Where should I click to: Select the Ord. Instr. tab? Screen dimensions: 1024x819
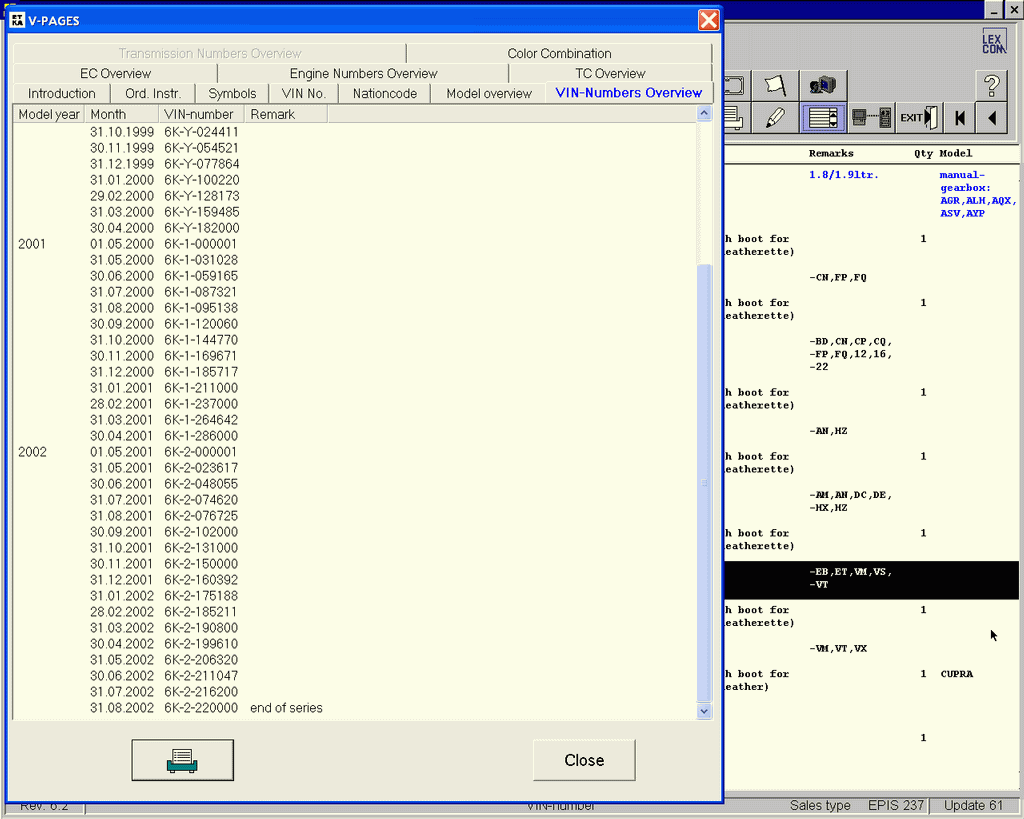153,93
